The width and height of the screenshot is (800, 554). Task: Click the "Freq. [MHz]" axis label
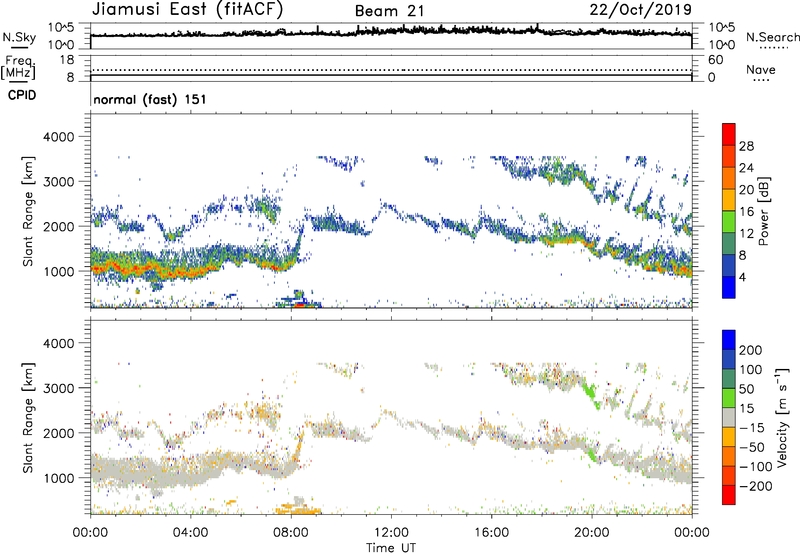(19, 67)
